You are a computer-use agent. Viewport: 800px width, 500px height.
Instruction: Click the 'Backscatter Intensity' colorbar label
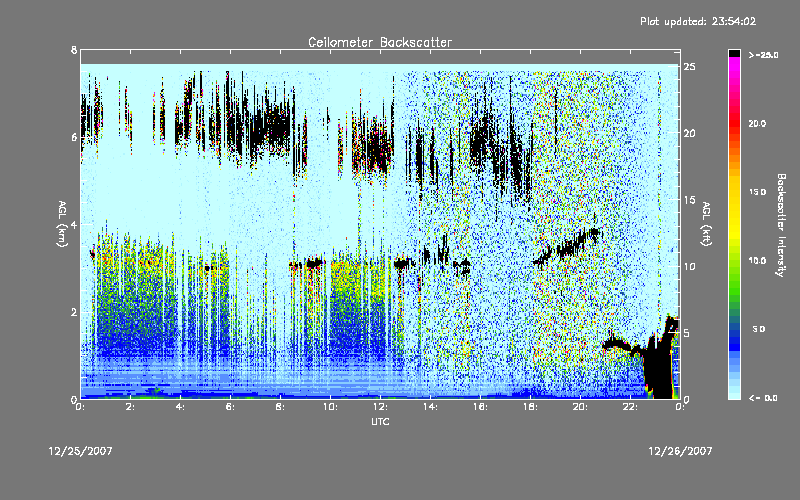click(x=781, y=225)
